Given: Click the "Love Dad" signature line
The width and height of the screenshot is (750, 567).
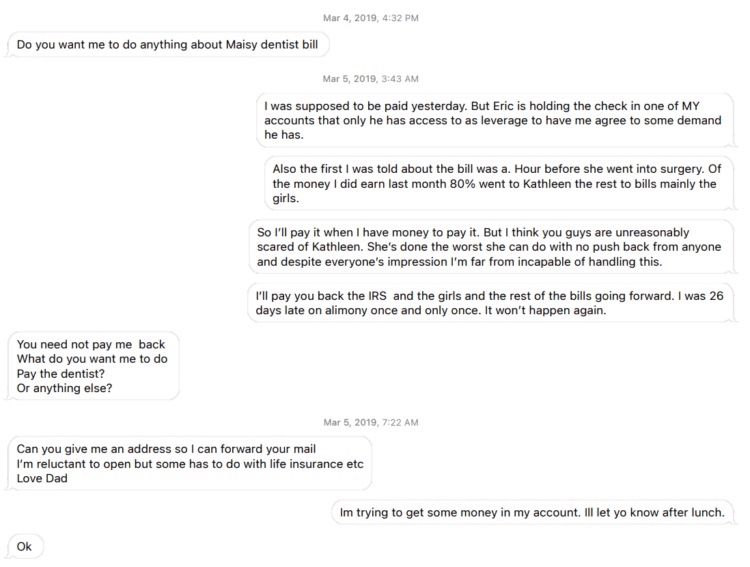Looking at the screenshot, I should (x=44, y=478).
